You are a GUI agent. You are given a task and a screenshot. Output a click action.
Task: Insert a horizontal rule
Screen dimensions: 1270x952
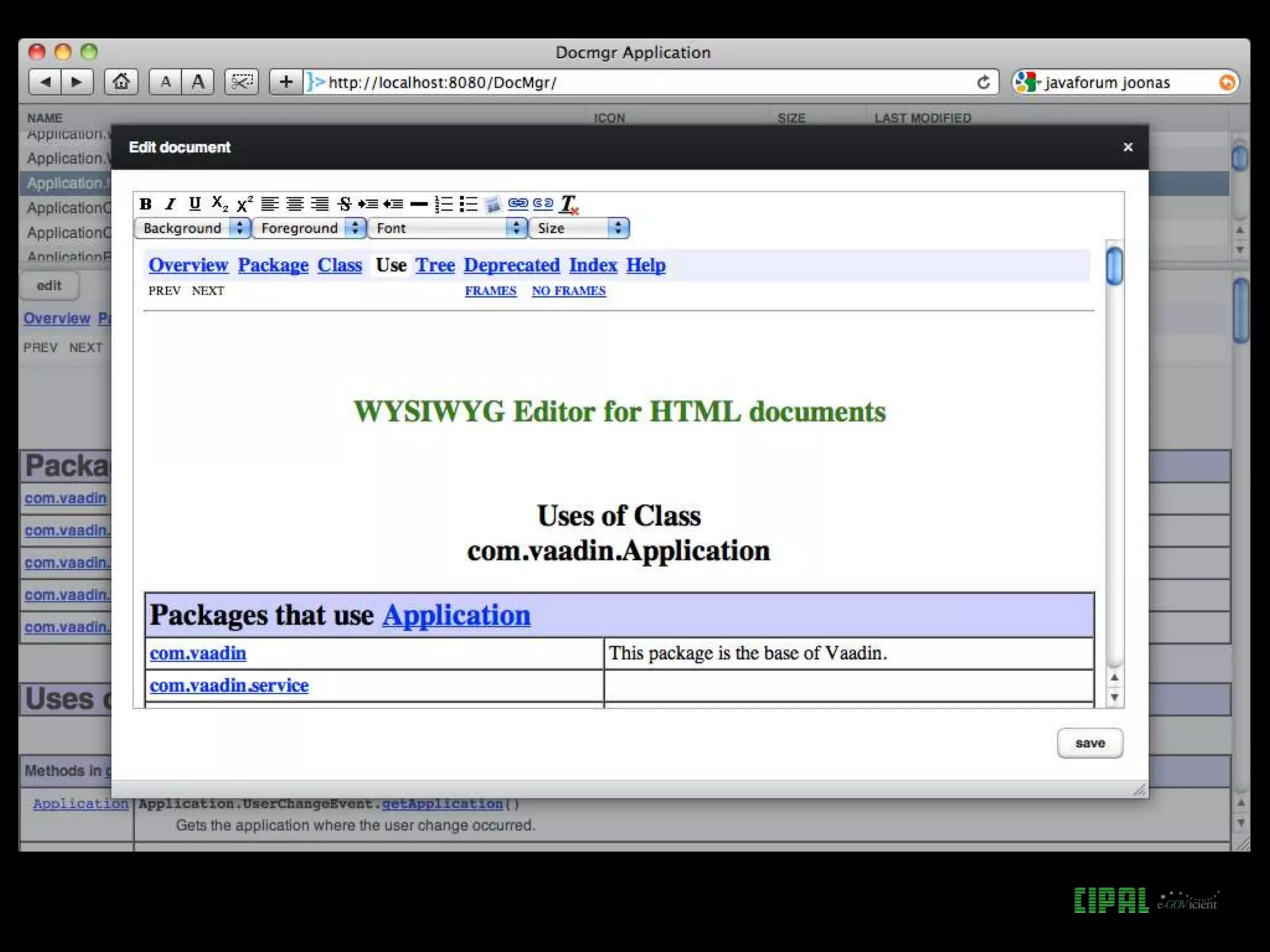tap(419, 204)
